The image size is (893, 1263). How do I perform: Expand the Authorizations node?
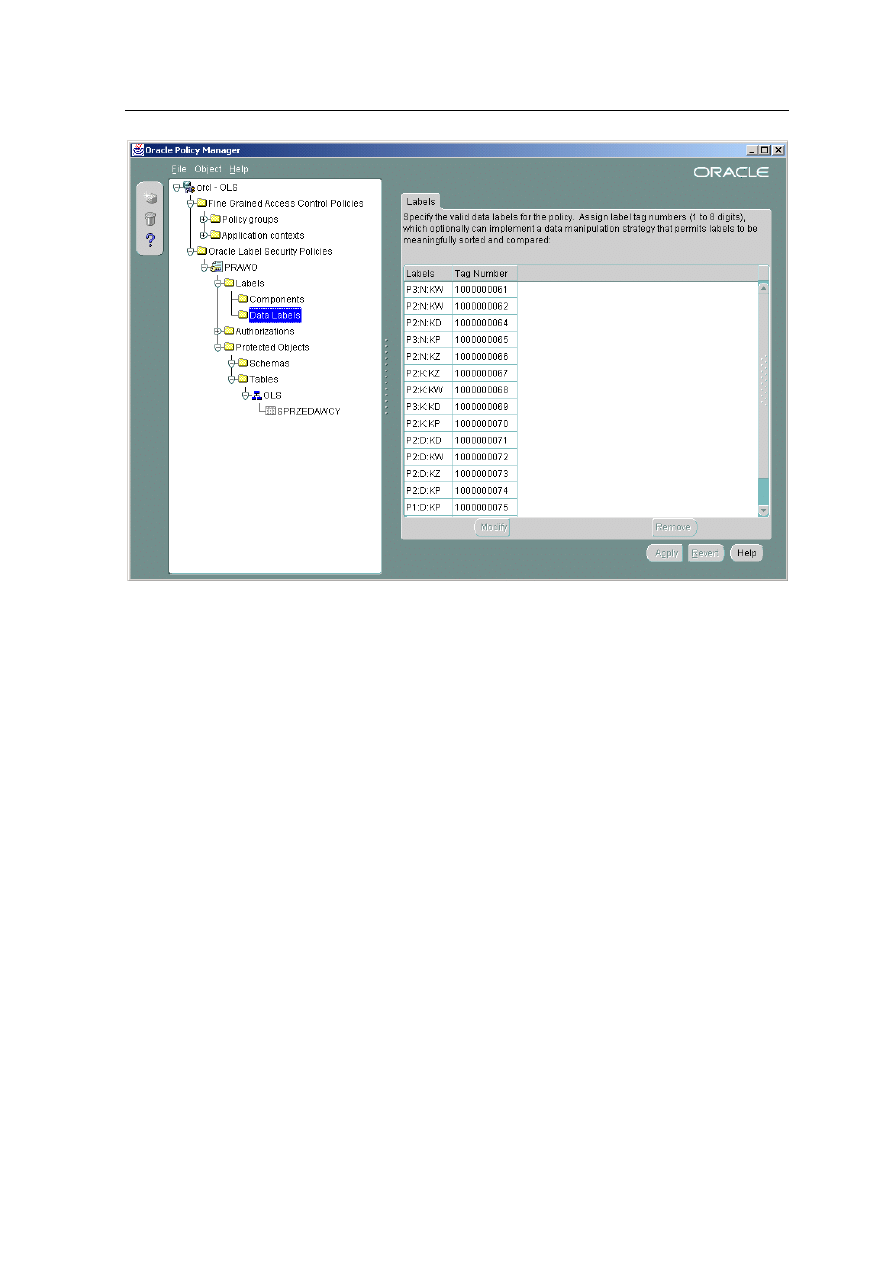217,331
